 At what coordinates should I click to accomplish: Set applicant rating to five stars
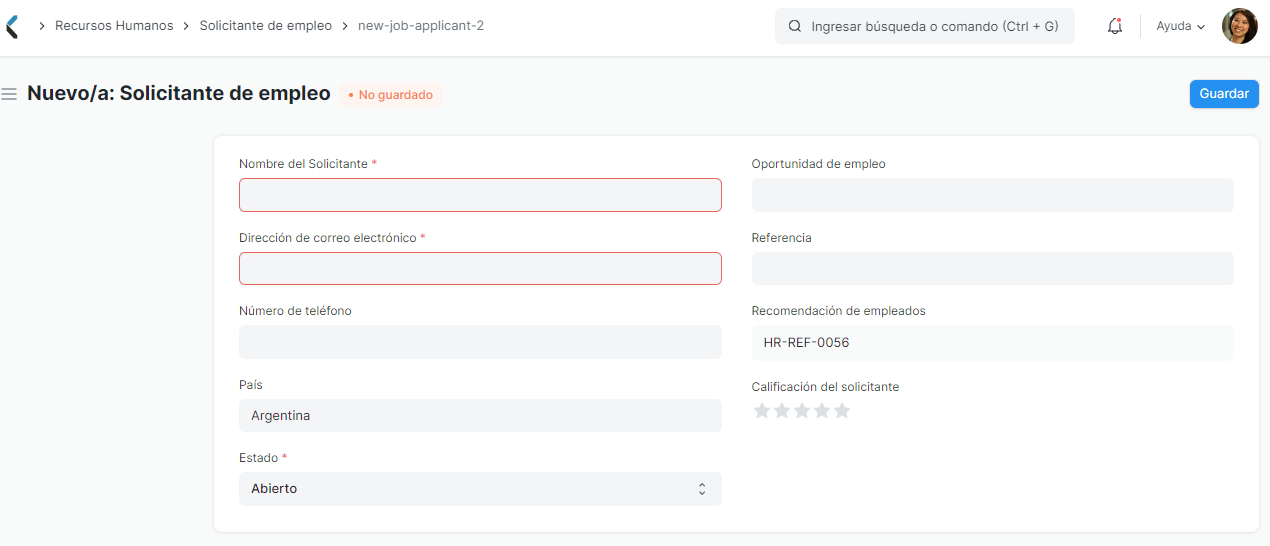coord(842,411)
